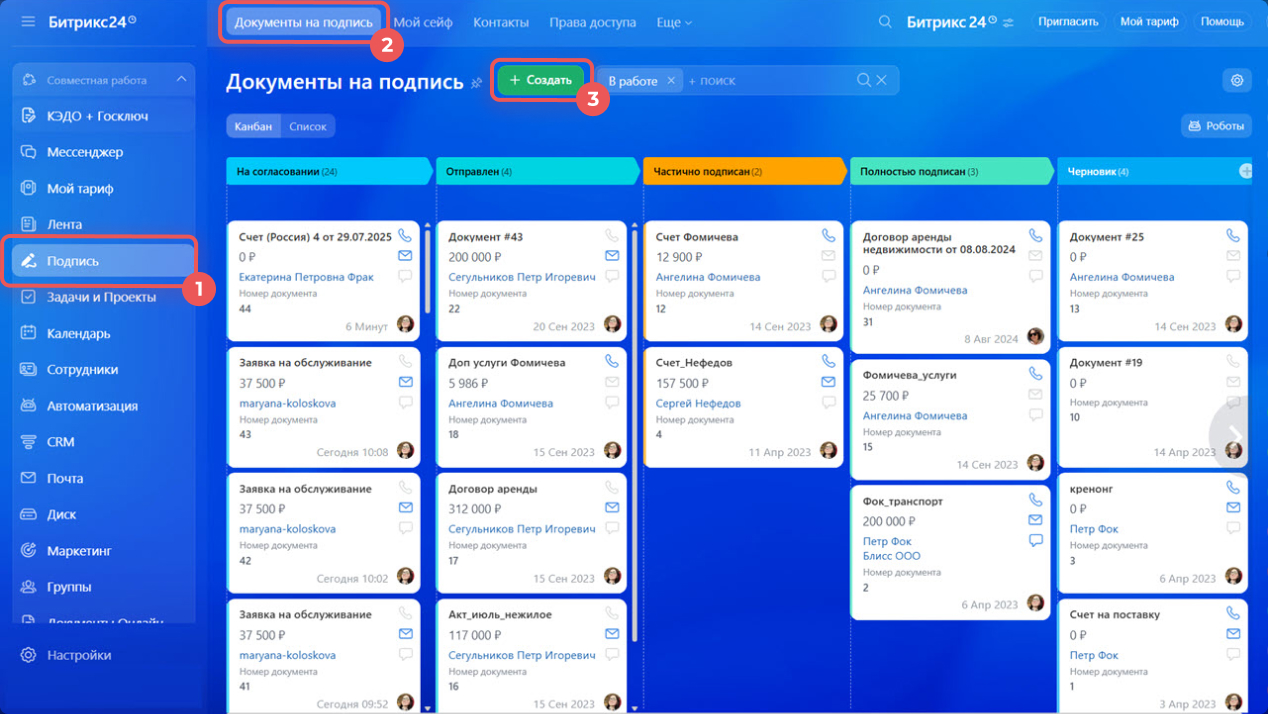Open the hamburger menu next to Битрикс24 logo
This screenshot has height=714, width=1268.
pos(28,21)
